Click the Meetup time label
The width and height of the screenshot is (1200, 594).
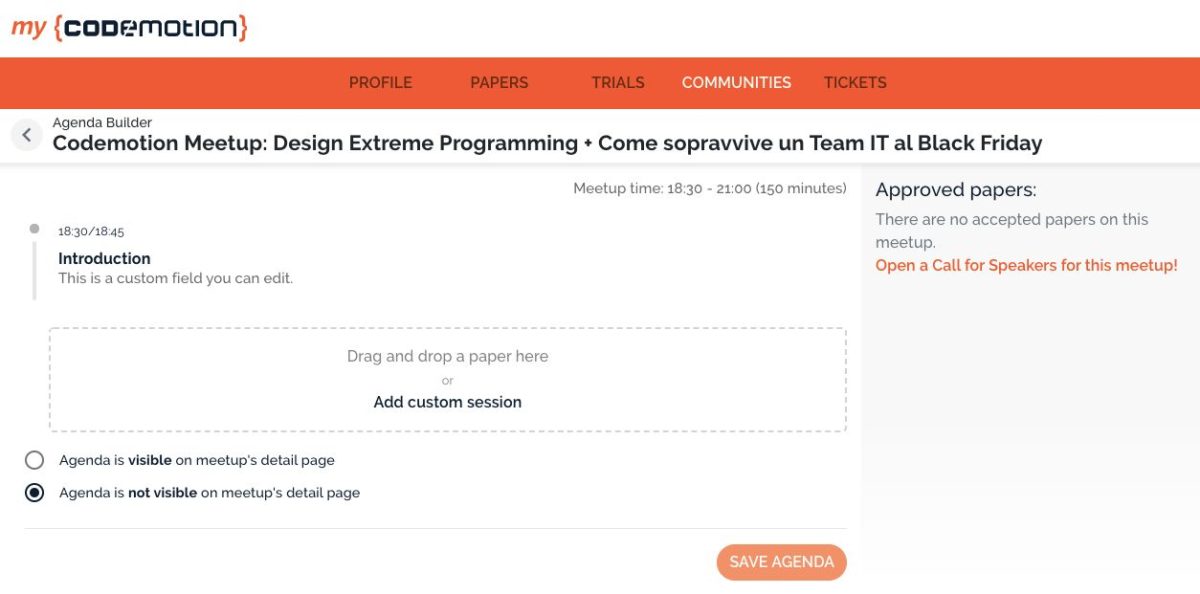[x=709, y=187]
